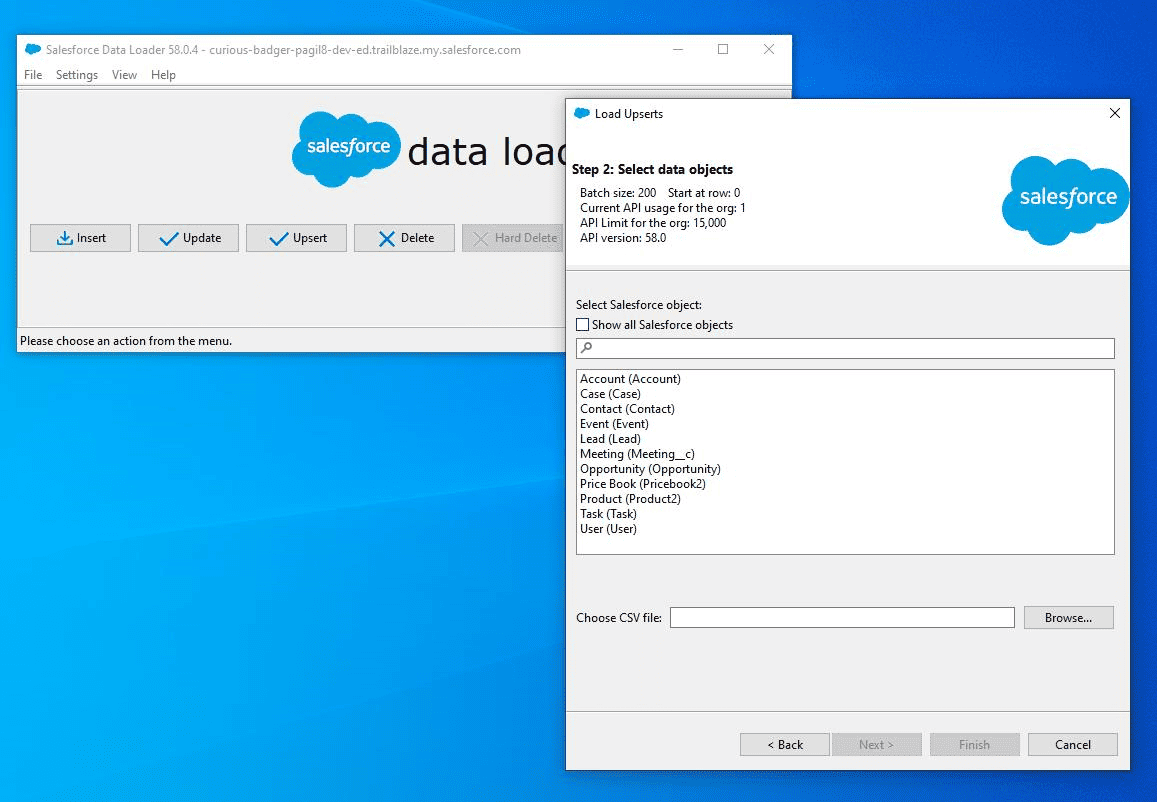Select Opportunity in the Salesforce object list
The image size is (1157, 802).
tap(649, 468)
